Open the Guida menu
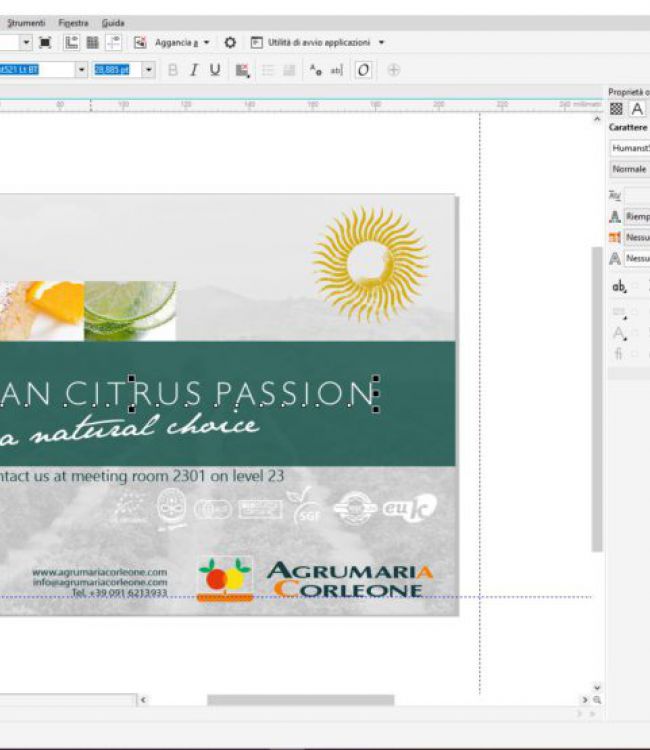The image size is (650, 750). pos(113,22)
